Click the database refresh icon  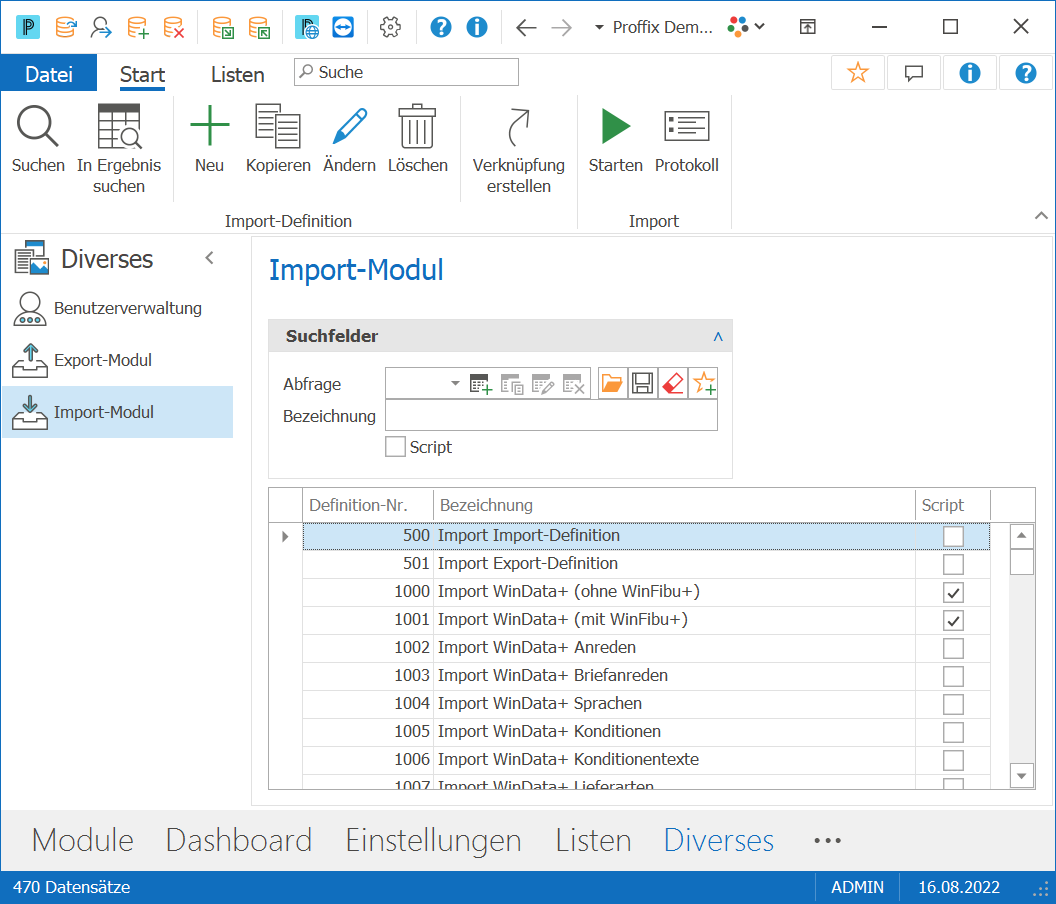[x=65, y=27]
